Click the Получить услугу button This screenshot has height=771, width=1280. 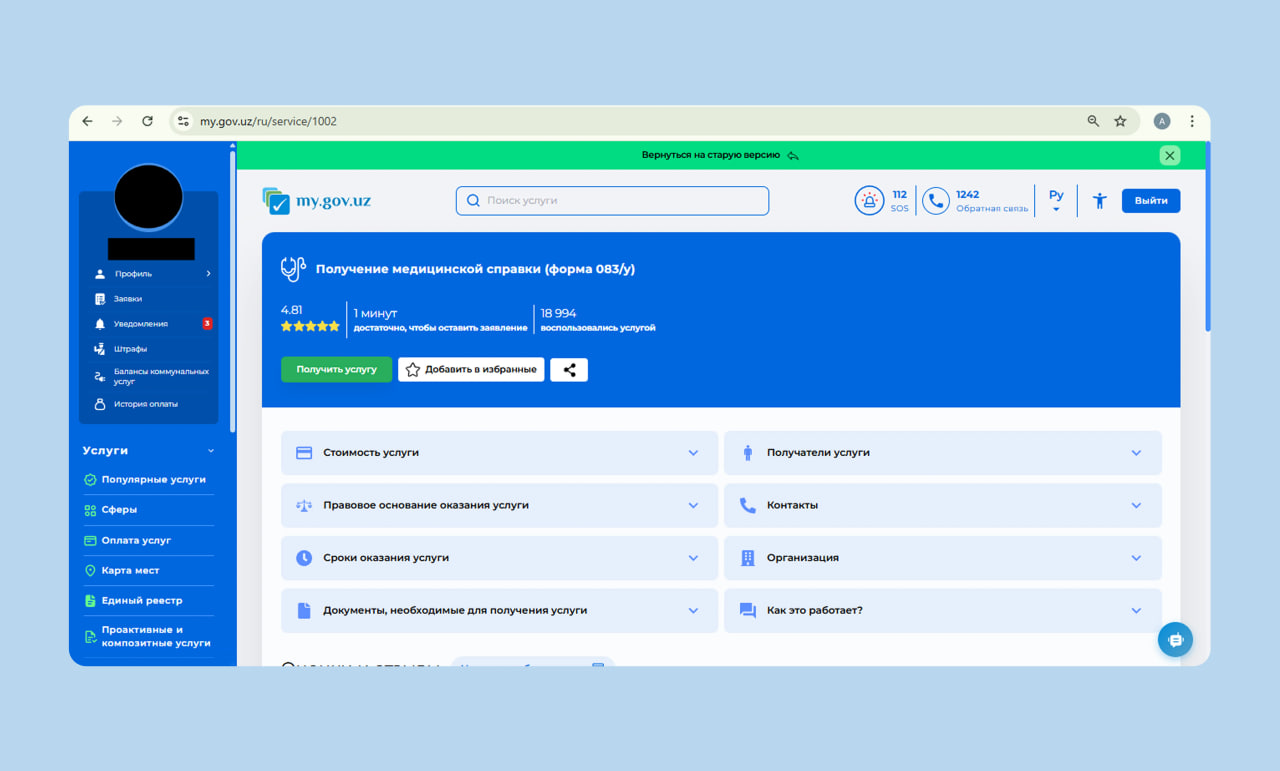pyautogui.click(x=336, y=370)
